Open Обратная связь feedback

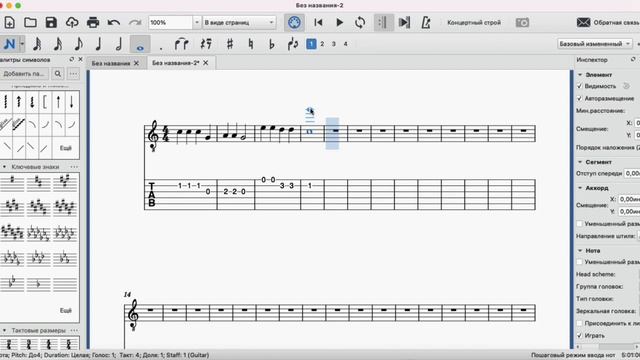click(x=607, y=22)
